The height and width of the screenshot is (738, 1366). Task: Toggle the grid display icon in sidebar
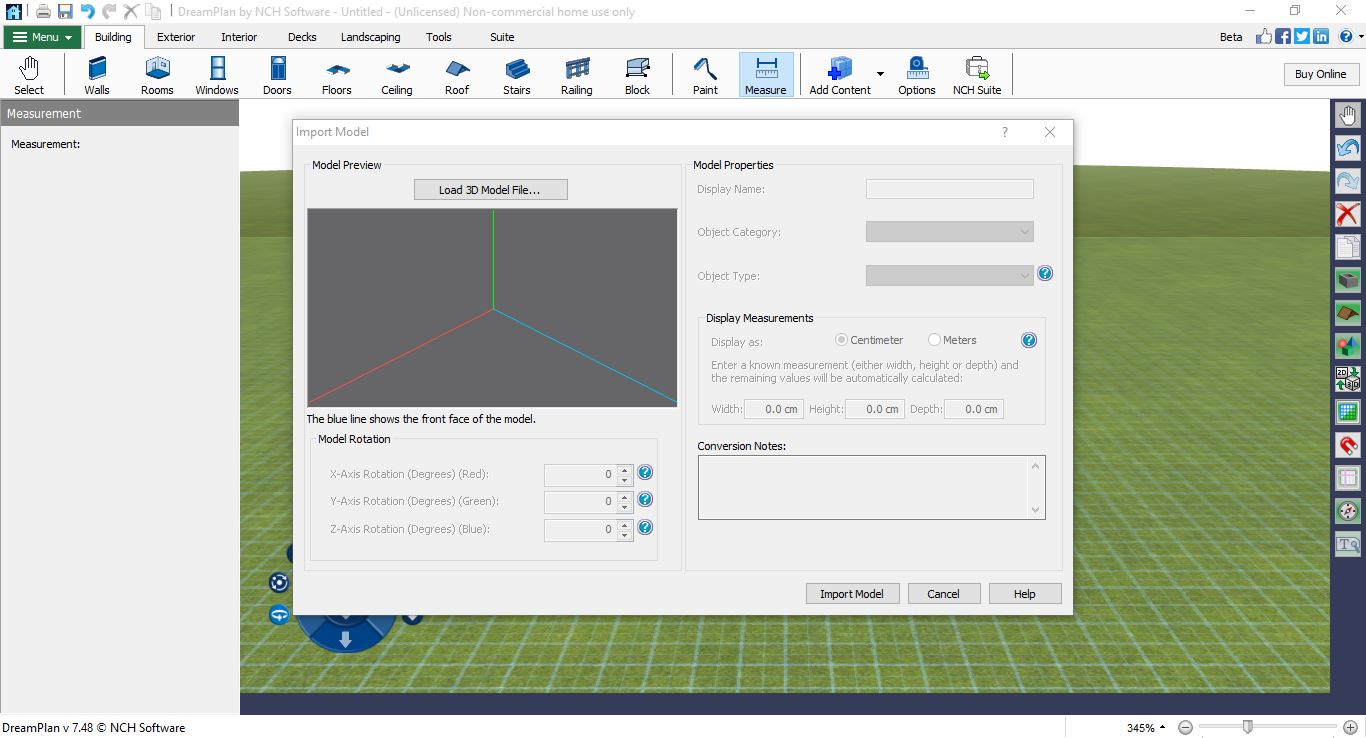(x=1348, y=412)
